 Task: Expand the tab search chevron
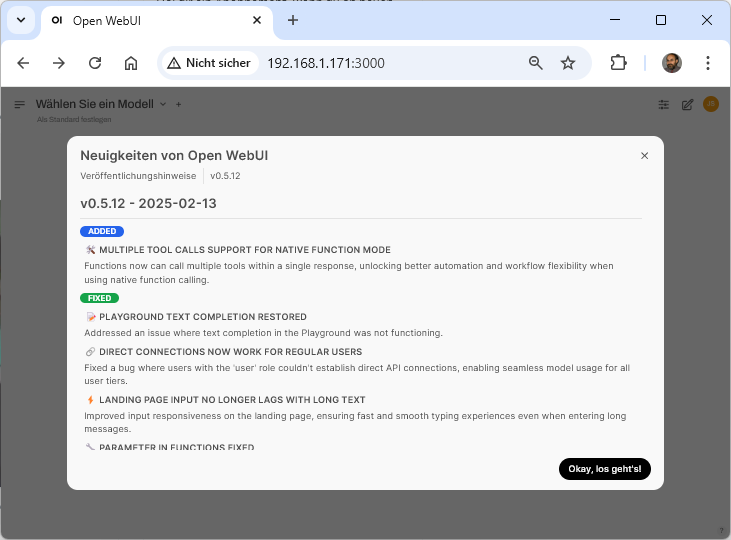20,20
